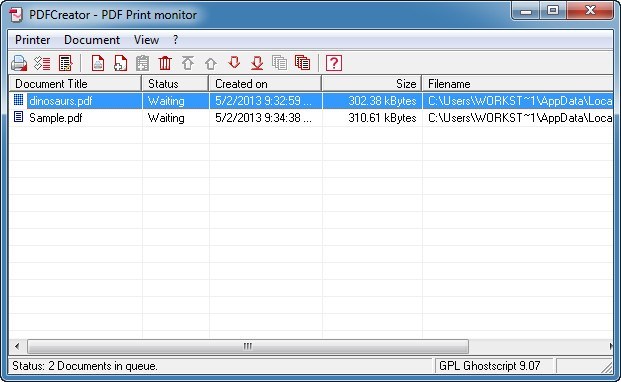The image size is (621, 382).
Task: Click the horizontal scrollbar thumb
Action: coord(248,346)
